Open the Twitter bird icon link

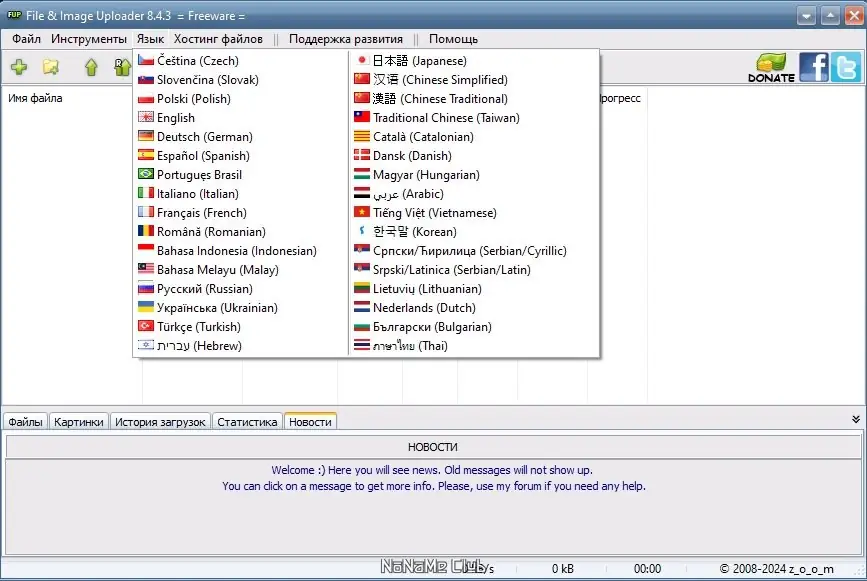[x=845, y=67]
